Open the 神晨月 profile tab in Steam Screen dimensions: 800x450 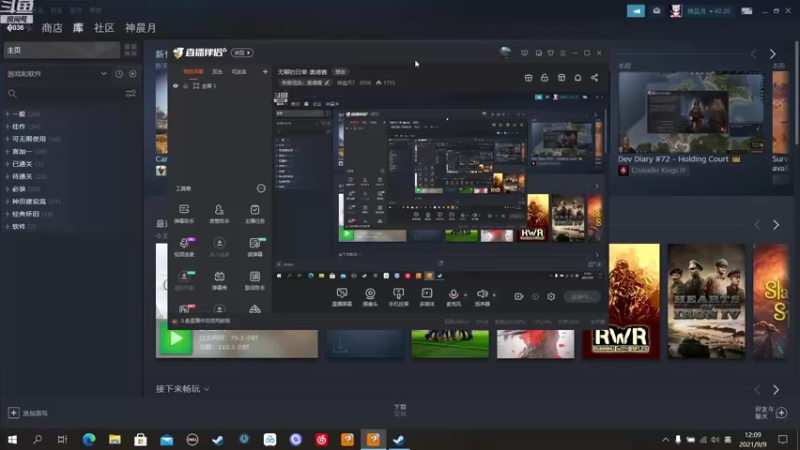click(x=141, y=28)
